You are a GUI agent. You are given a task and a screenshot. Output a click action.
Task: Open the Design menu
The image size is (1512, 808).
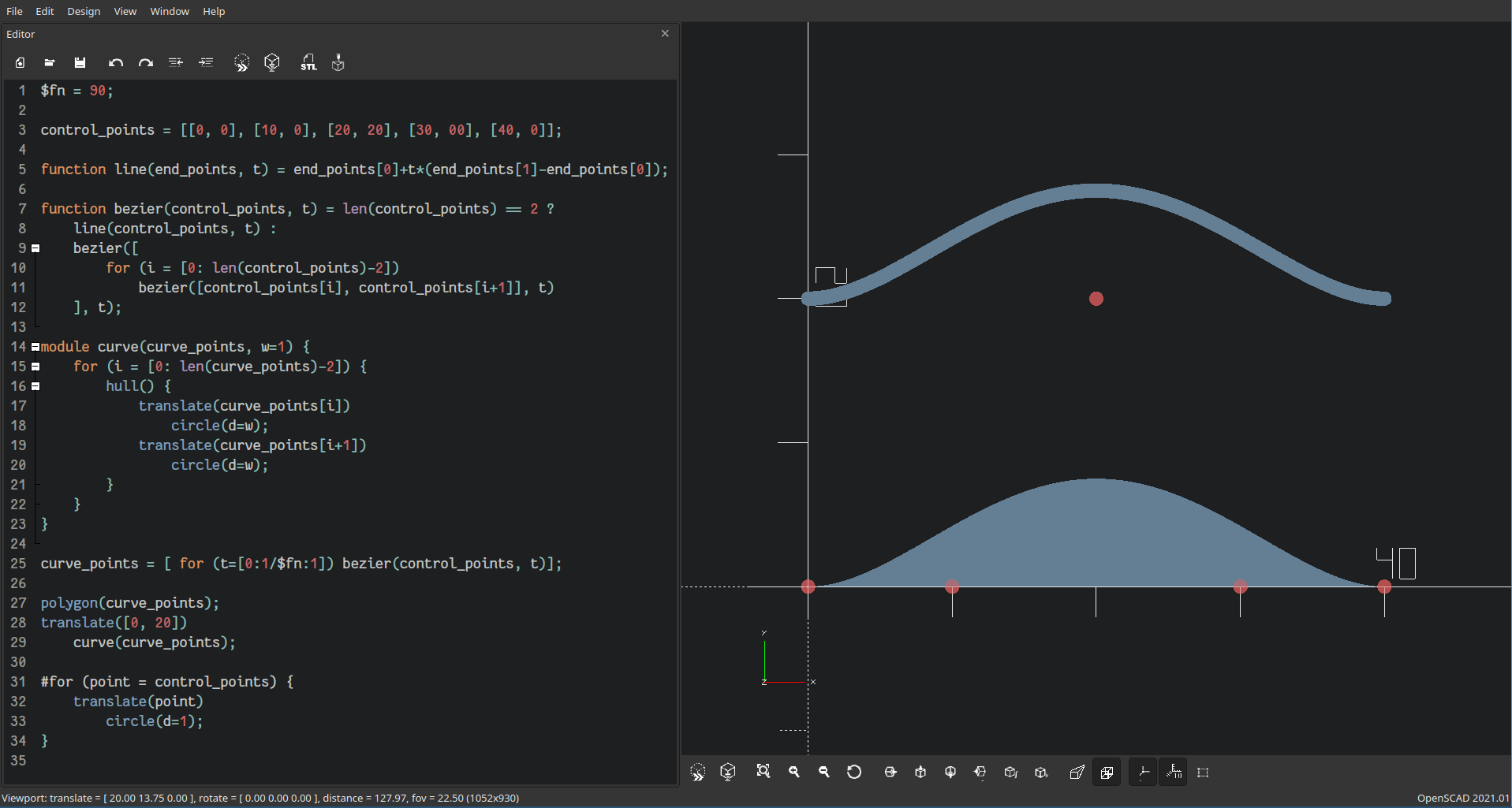(x=84, y=11)
